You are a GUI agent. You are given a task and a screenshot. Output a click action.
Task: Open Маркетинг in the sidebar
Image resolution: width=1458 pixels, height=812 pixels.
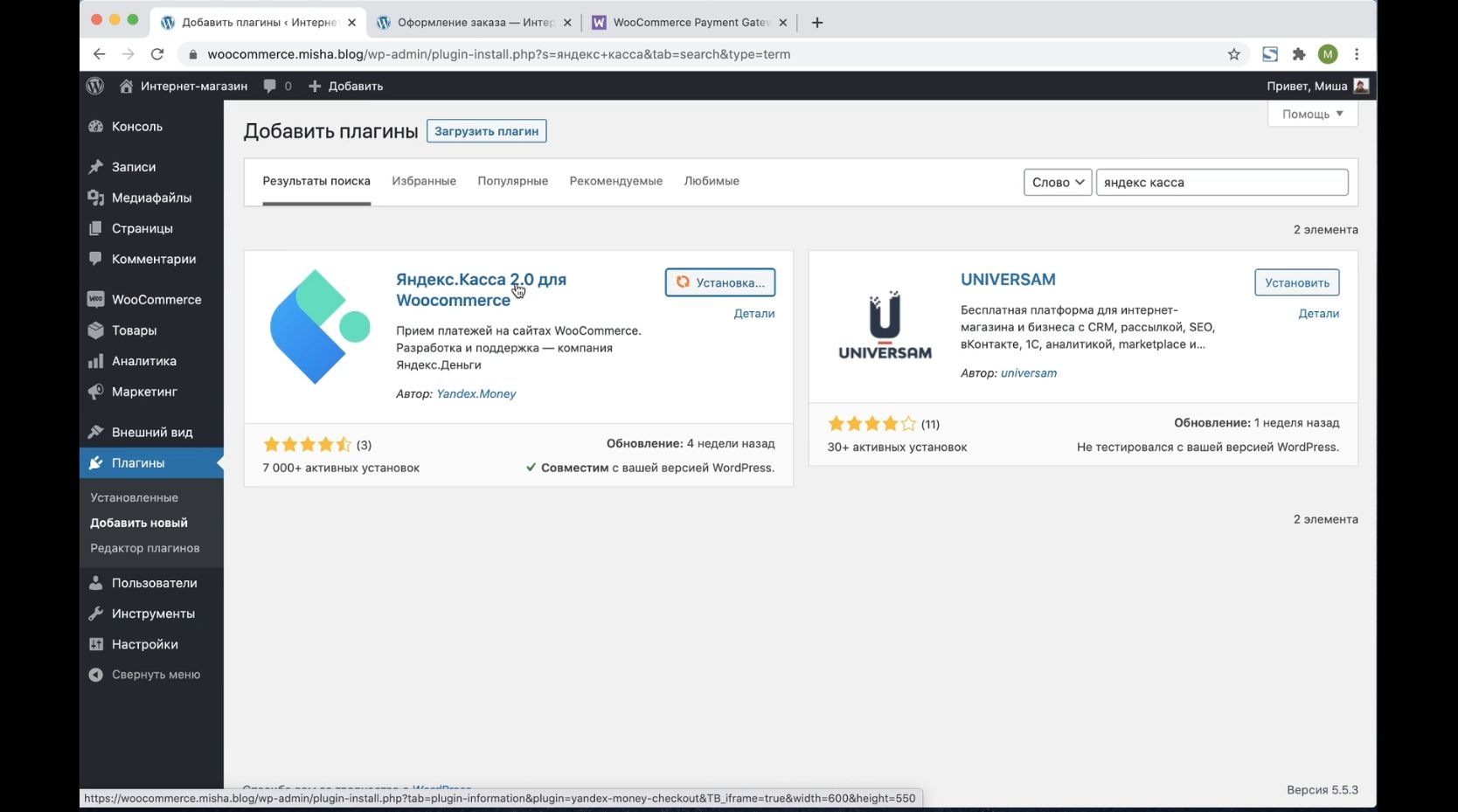point(151,392)
